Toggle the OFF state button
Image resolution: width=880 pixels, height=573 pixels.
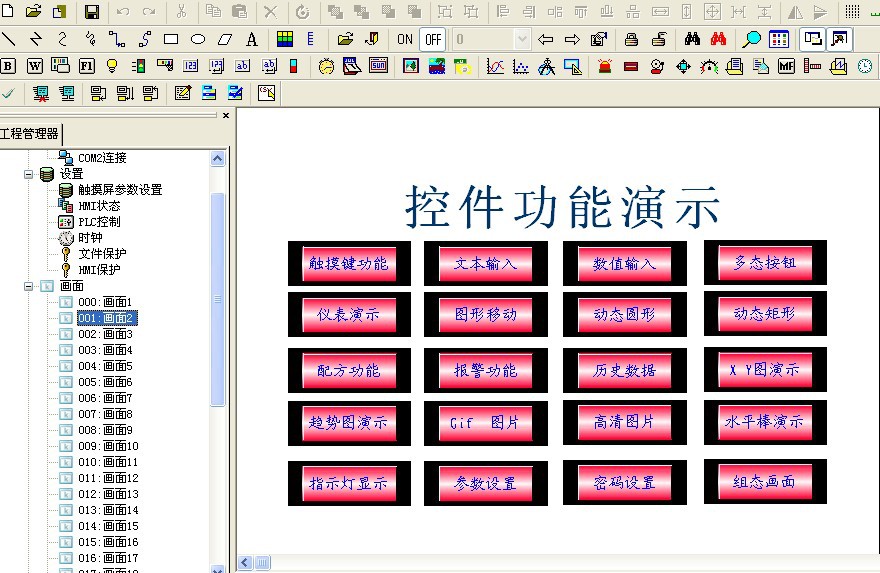(x=432, y=40)
